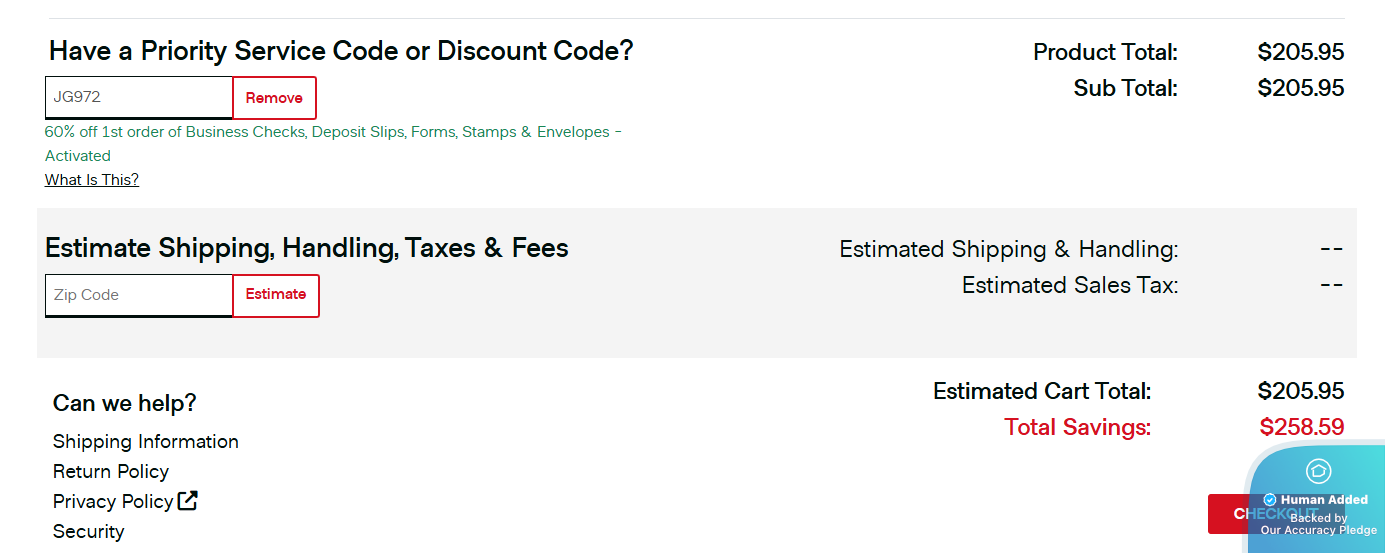The width and height of the screenshot is (1385, 553).
Task: Go to the Return Policy page
Action: (x=111, y=472)
